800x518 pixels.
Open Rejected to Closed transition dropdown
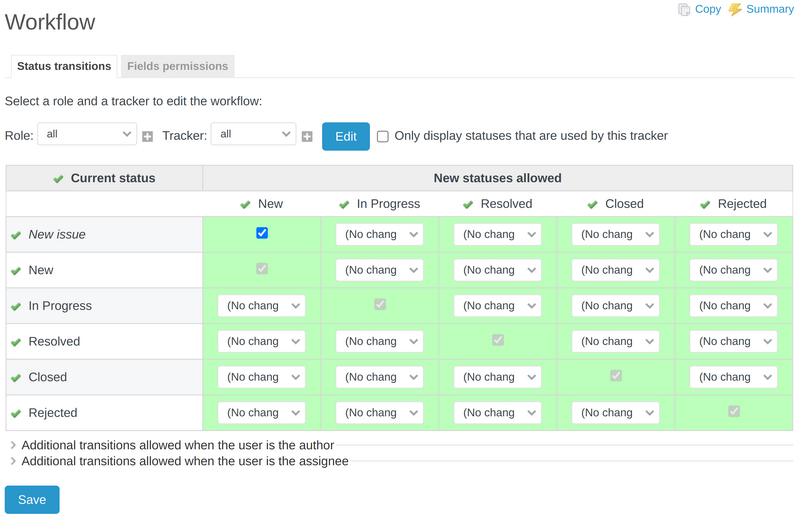coord(616,412)
